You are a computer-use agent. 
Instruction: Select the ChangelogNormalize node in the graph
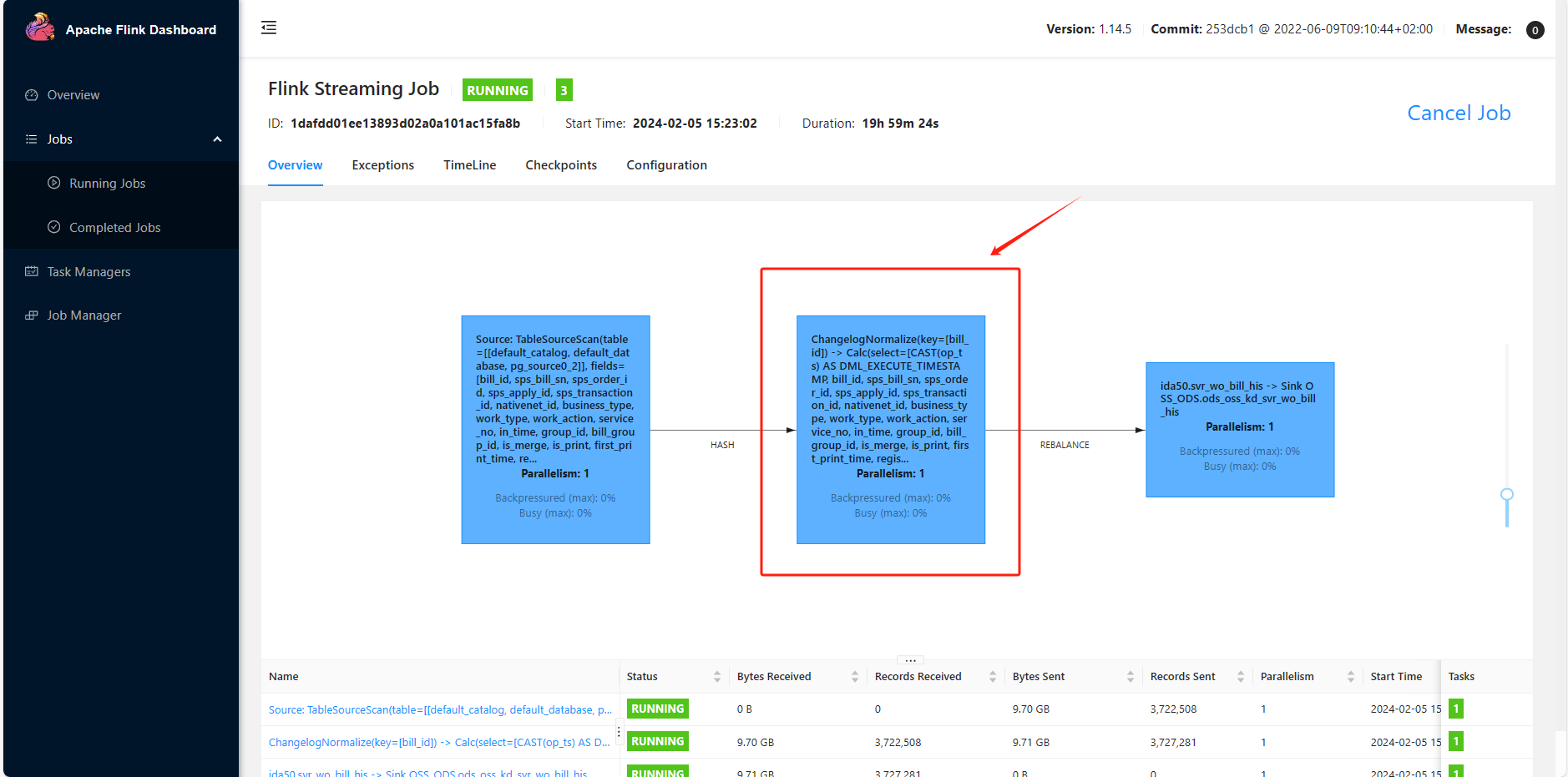[891, 430]
